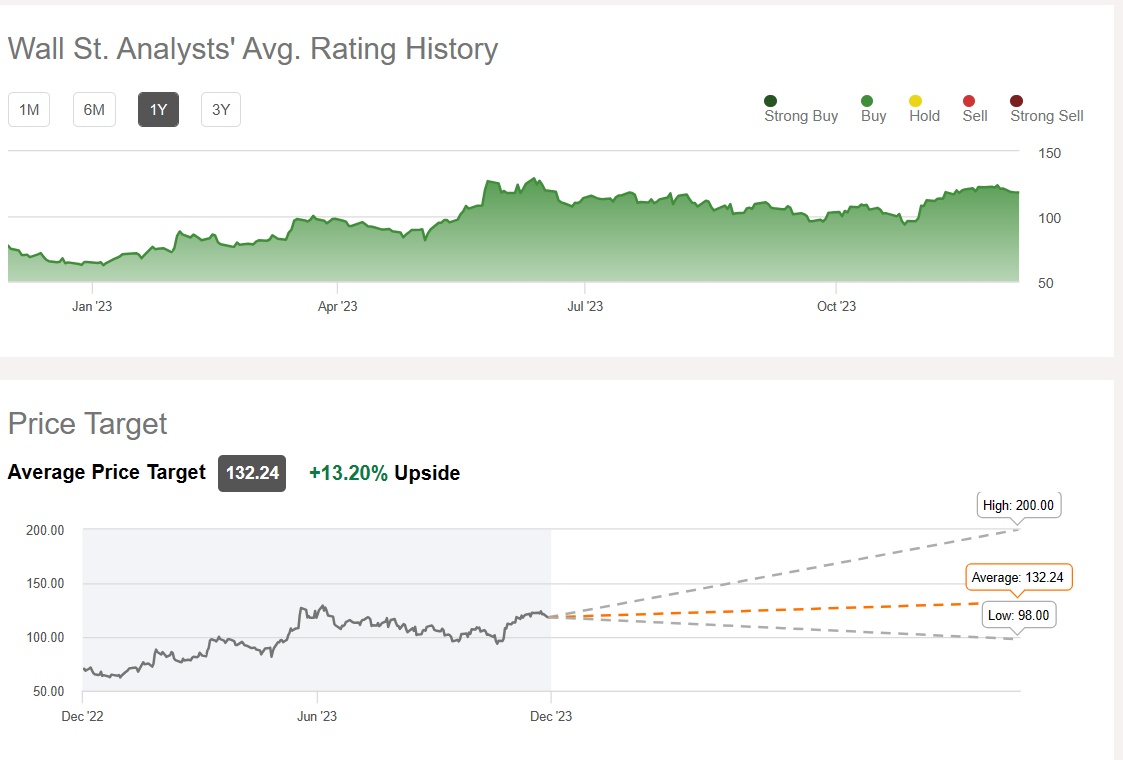Click the Jul '23 axis marker
The width and height of the screenshot is (1123, 760).
click(585, 306)
